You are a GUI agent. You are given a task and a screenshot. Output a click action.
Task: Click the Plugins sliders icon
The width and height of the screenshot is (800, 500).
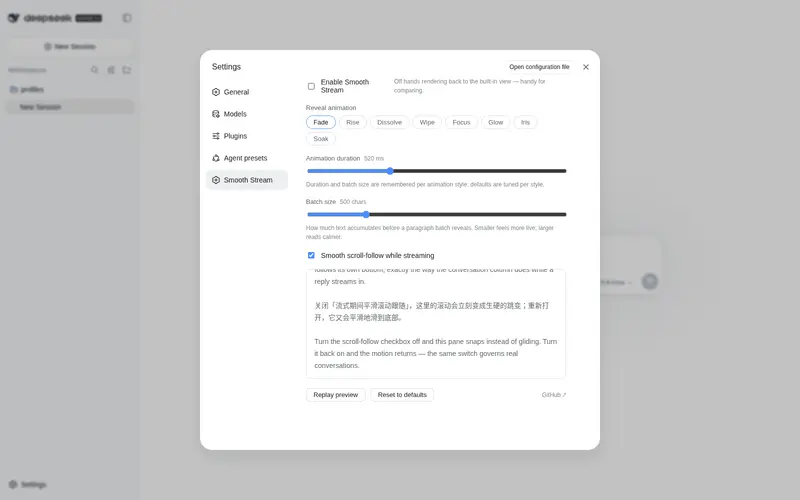coord(216,136)
